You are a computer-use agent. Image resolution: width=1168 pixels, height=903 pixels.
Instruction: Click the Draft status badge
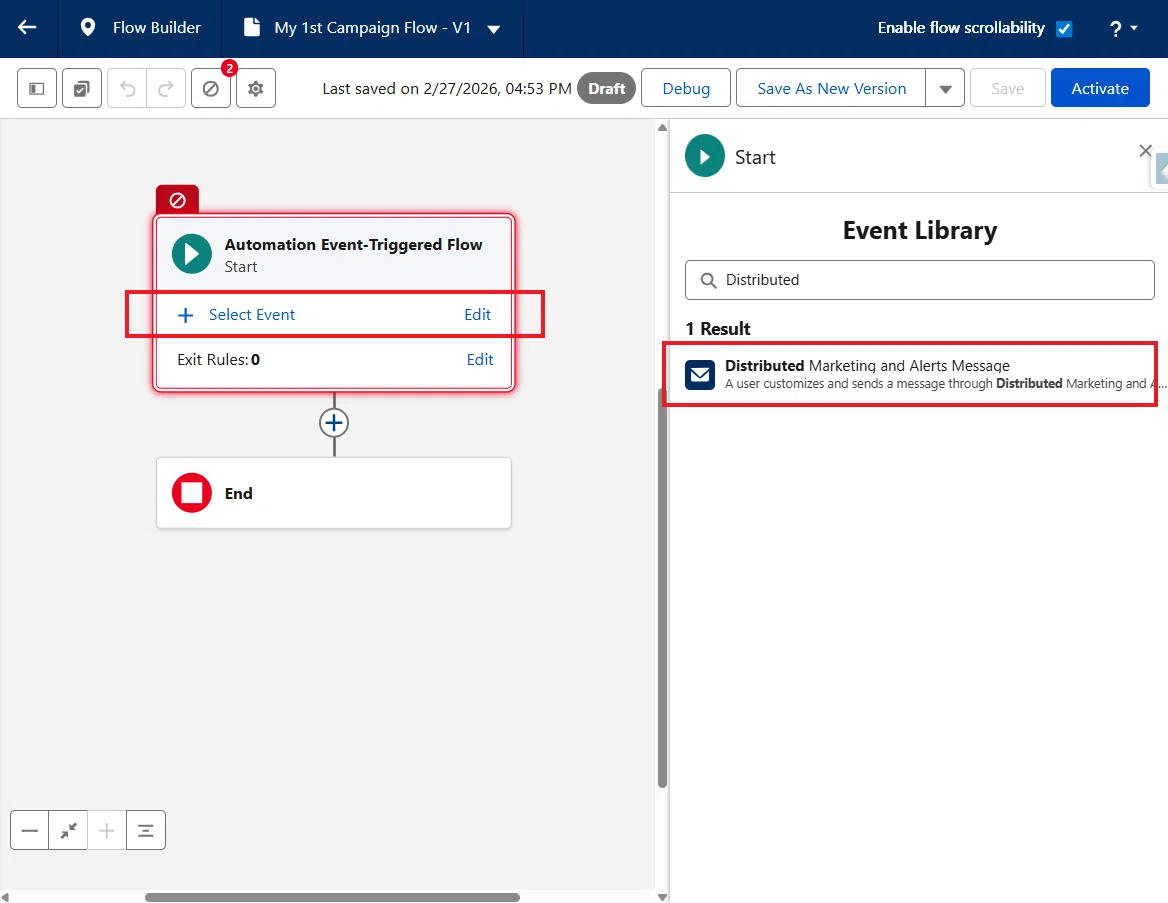606,89
